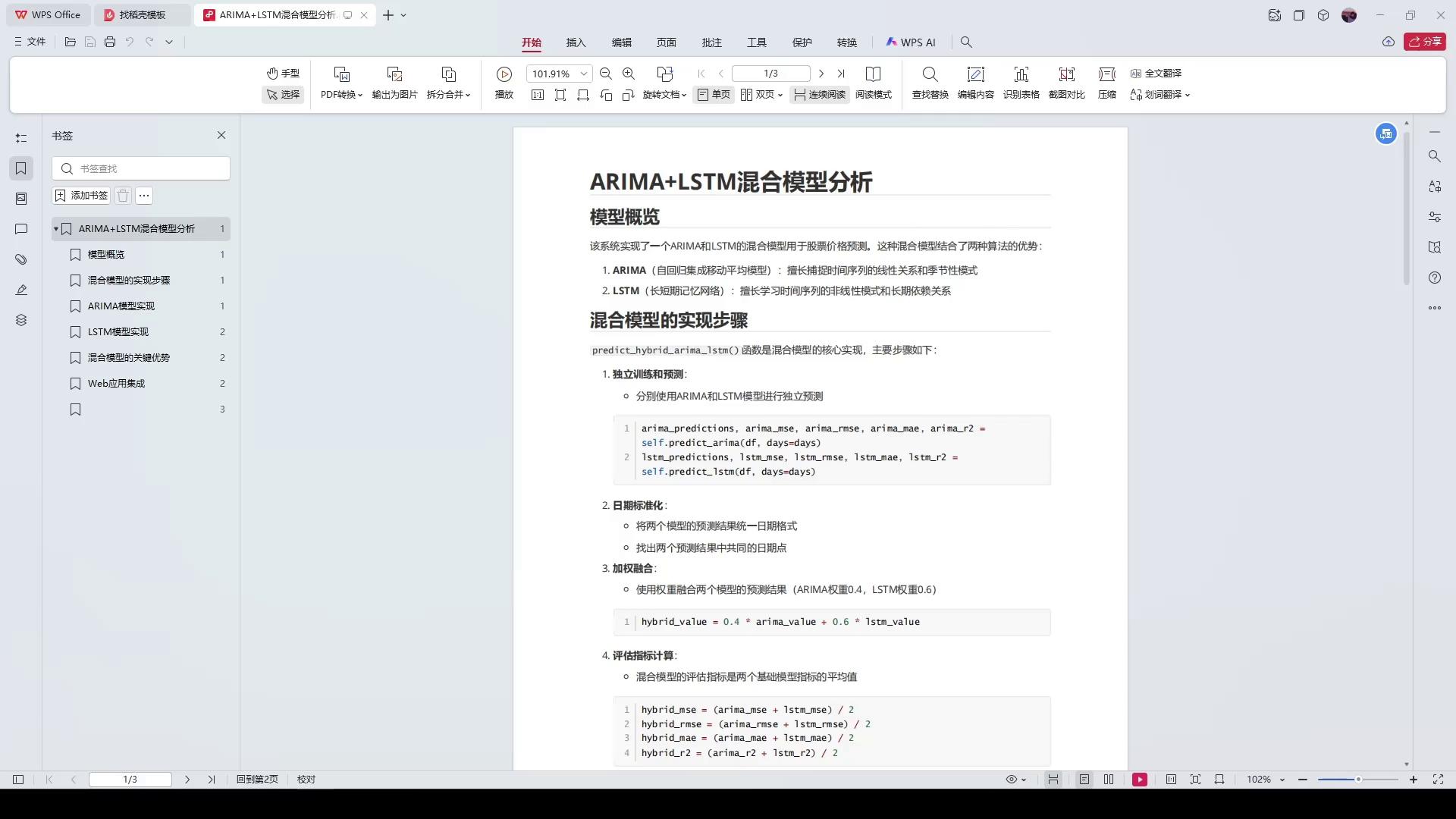Switch to the 页面 tab
Viewport: 1456px width, 819px height.
pyautogui.click(x=667, y=42)
